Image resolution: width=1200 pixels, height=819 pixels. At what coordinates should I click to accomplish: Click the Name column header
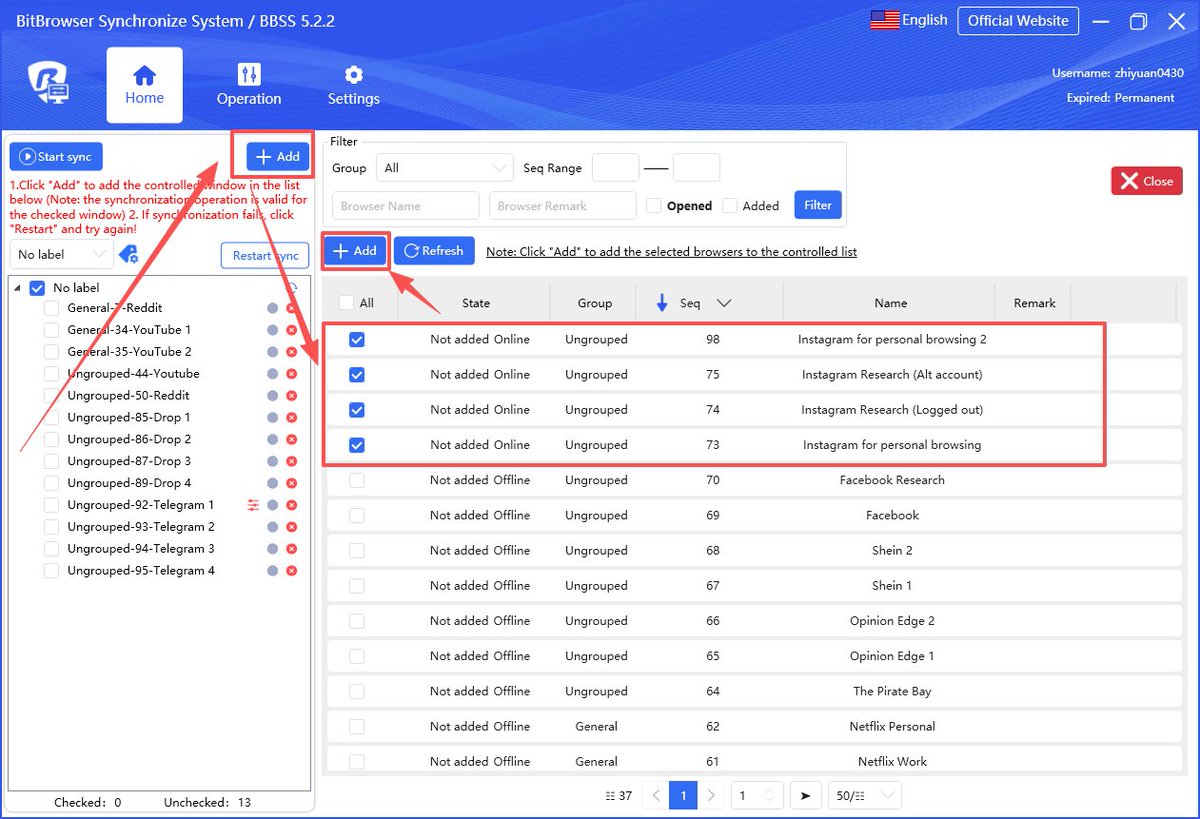(890, 303)
